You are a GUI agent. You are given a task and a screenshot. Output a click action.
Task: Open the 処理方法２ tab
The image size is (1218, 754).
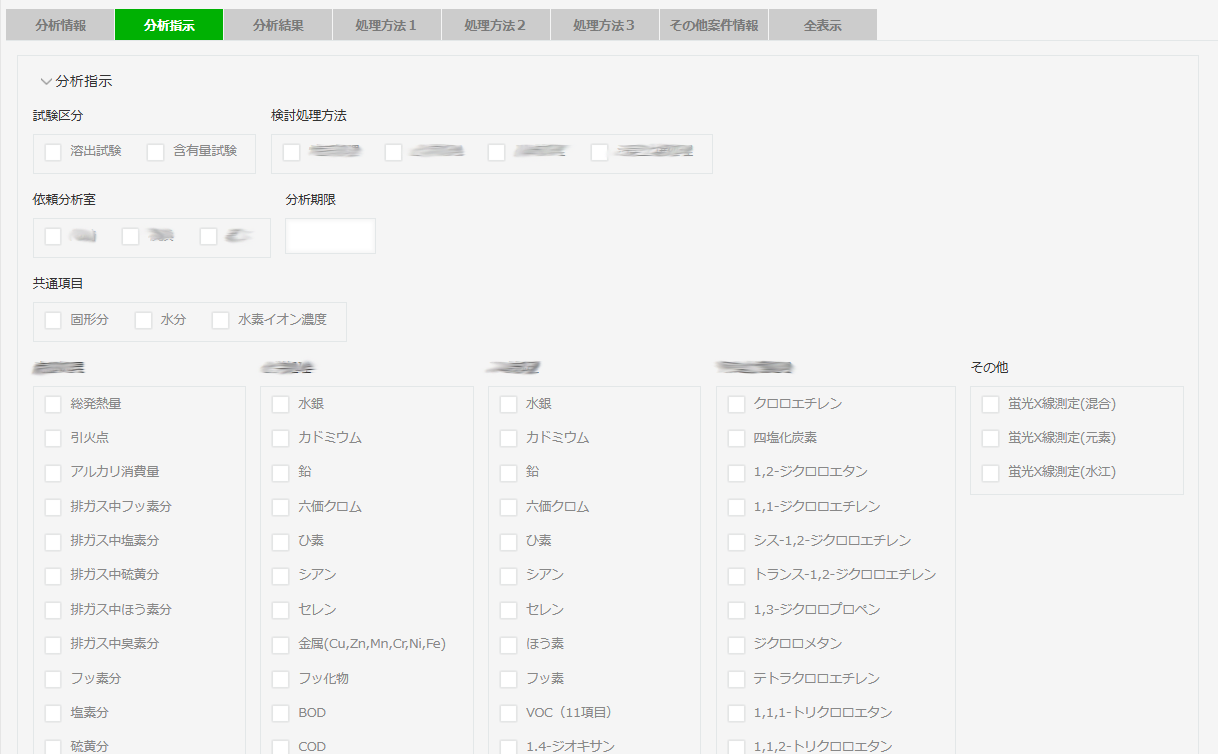tap(496, 25)
